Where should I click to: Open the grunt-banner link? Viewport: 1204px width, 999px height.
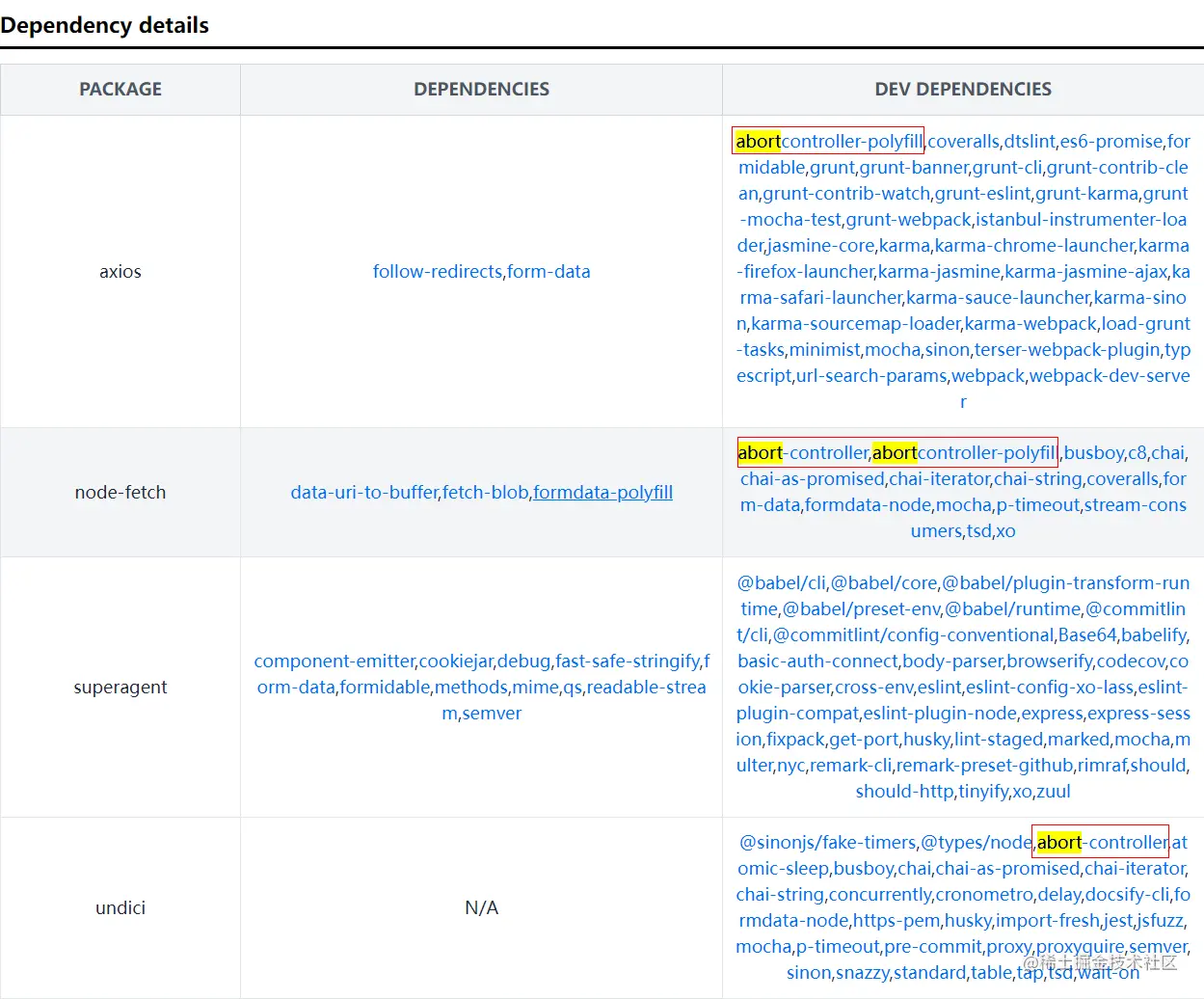914,167
